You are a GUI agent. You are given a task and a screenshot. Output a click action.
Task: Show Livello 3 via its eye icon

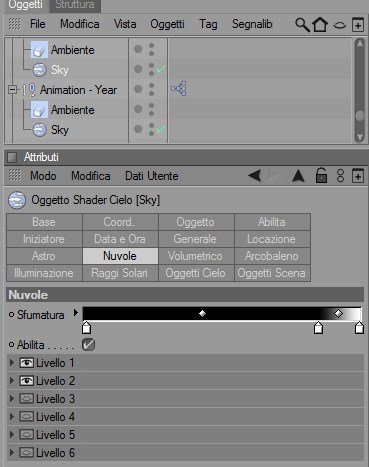point(26,399)
